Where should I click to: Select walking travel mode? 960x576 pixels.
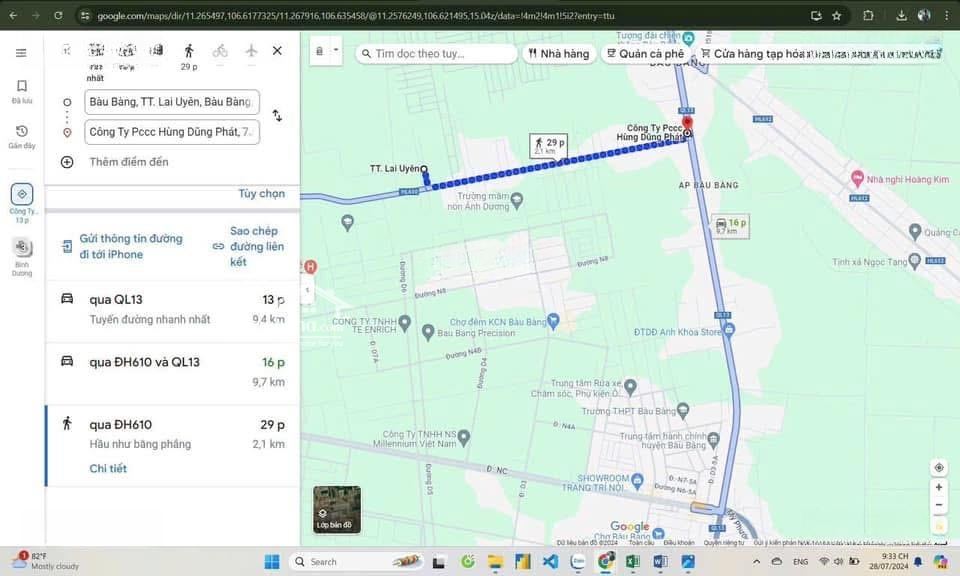pos(188,50)
